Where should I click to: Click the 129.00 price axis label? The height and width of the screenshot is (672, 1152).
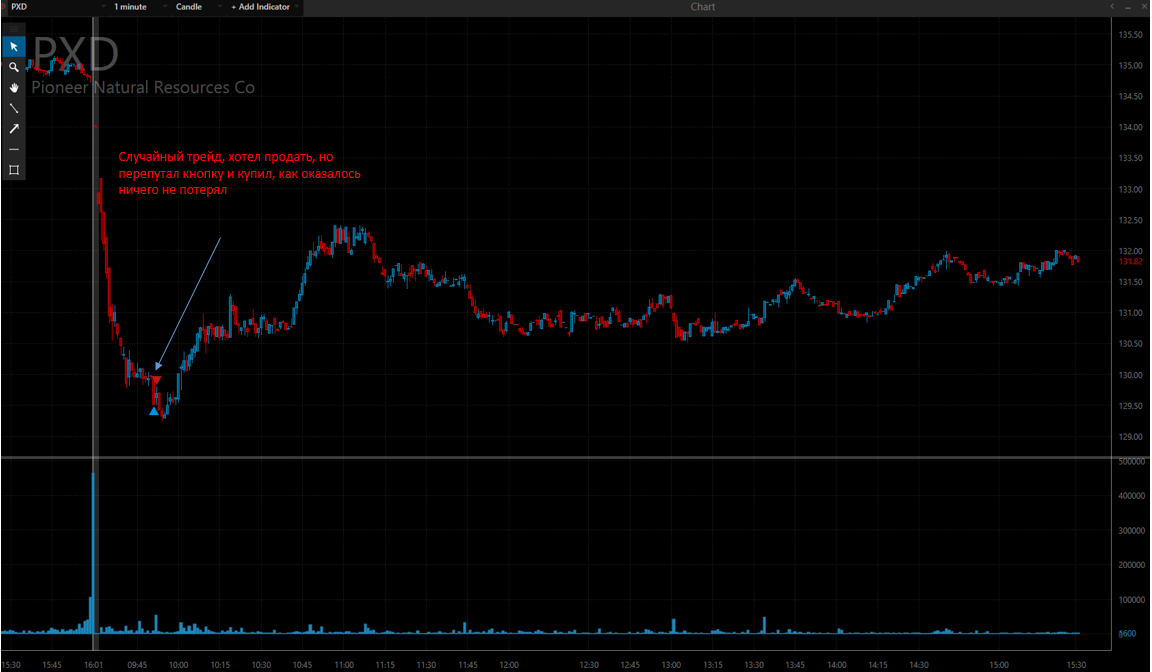pos(1131,437)
